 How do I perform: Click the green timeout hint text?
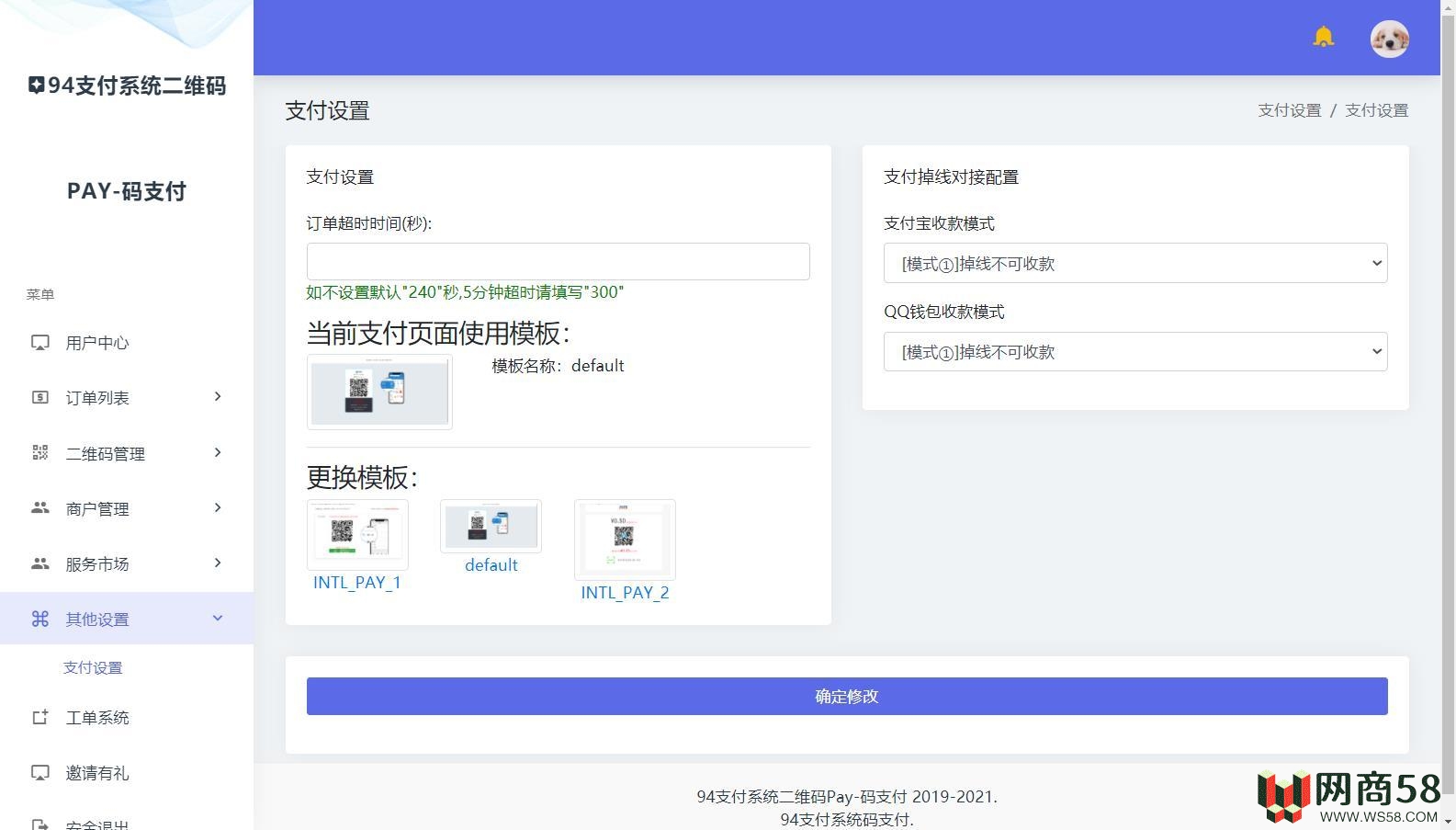click(465, 292)
